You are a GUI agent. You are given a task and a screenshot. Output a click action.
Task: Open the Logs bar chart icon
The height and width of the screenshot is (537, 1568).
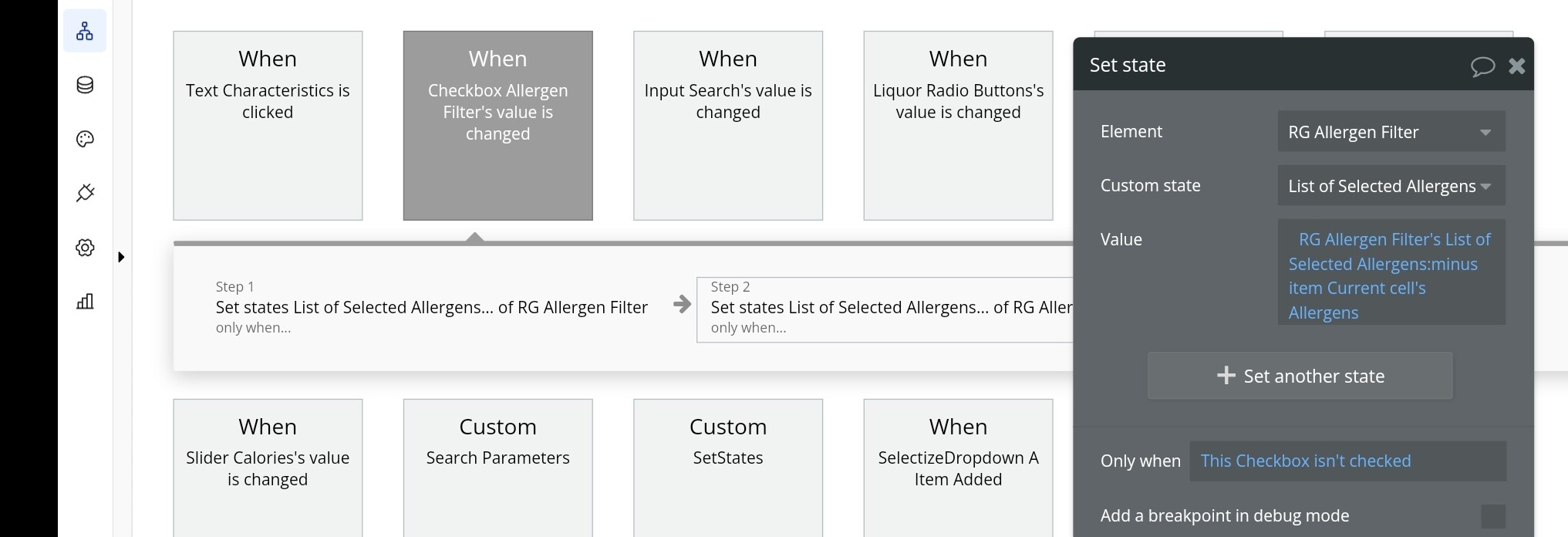[85, 302]
